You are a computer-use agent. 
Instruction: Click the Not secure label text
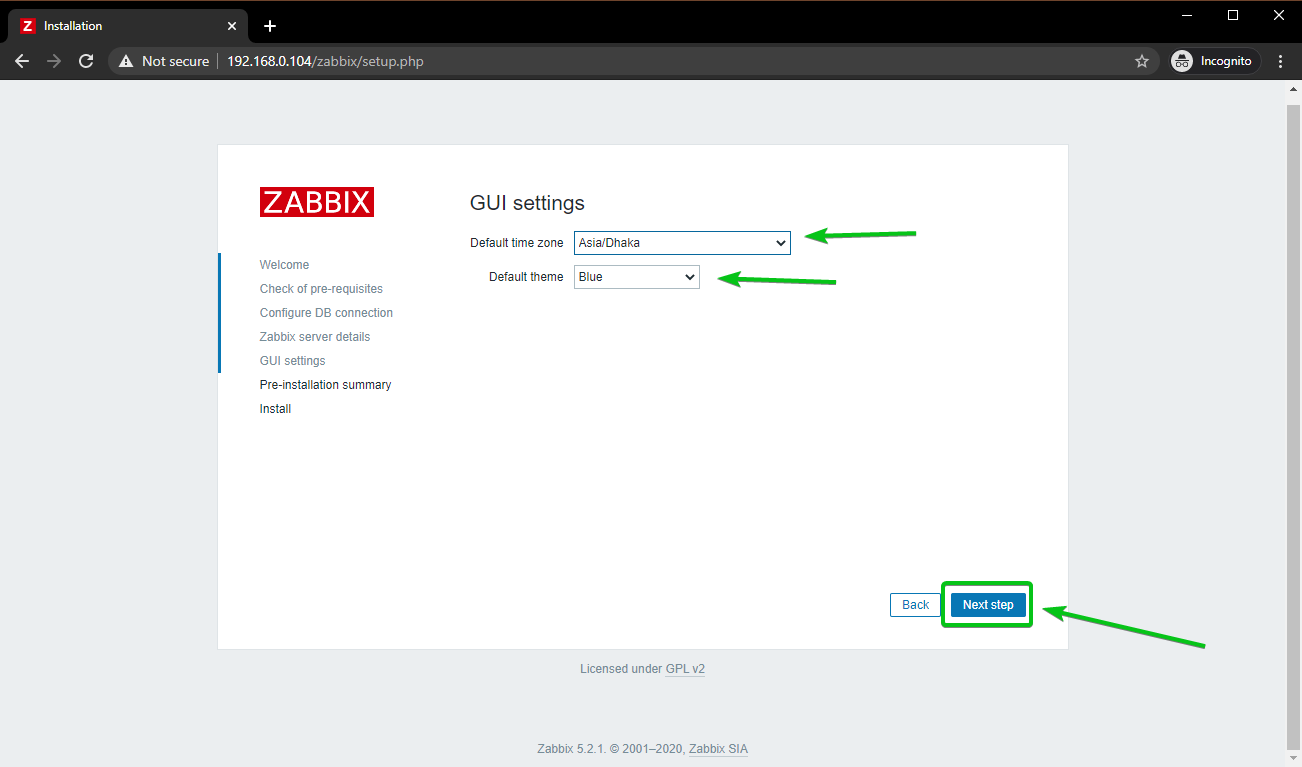coord(176,61)
